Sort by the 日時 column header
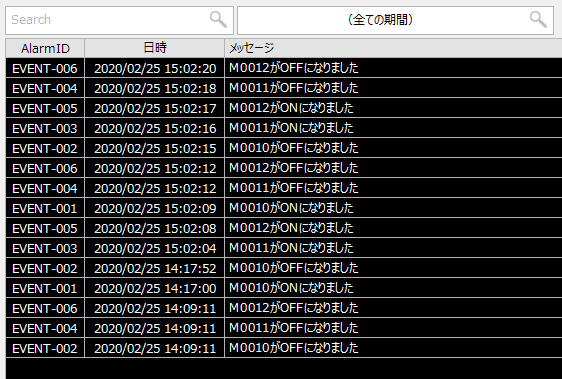 (155, 48)
